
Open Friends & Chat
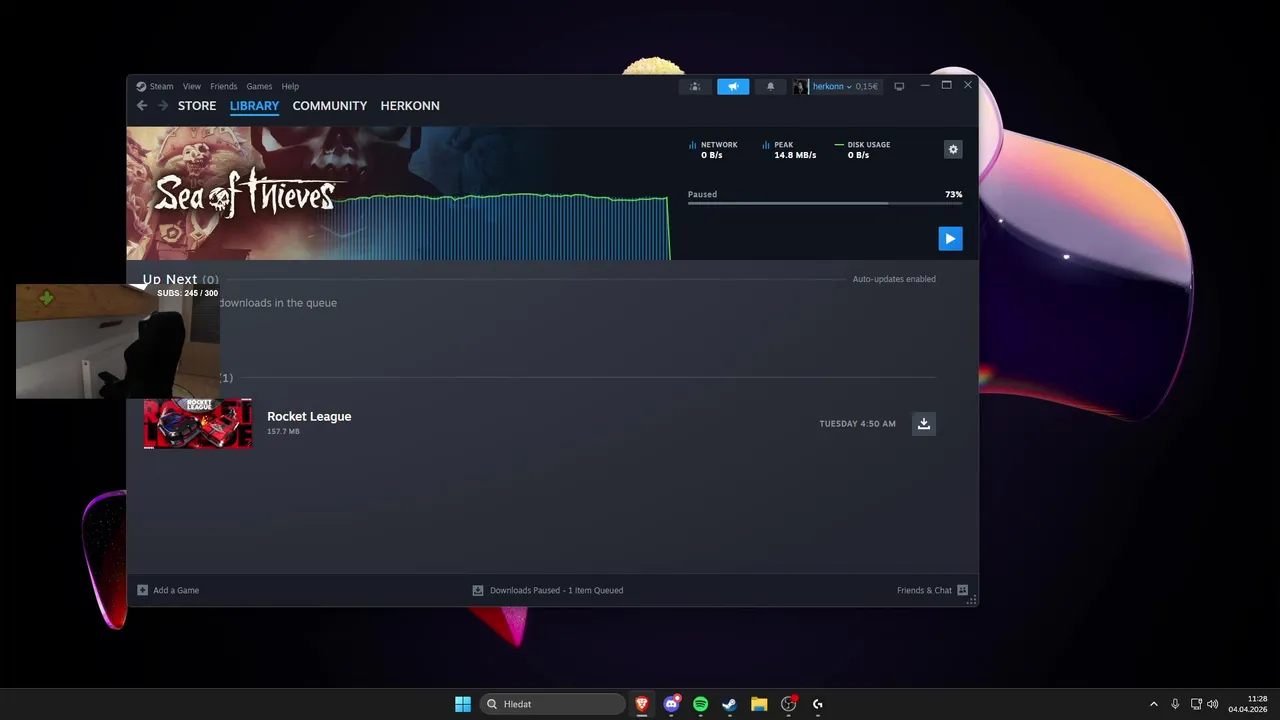click(x=932, y=590)
